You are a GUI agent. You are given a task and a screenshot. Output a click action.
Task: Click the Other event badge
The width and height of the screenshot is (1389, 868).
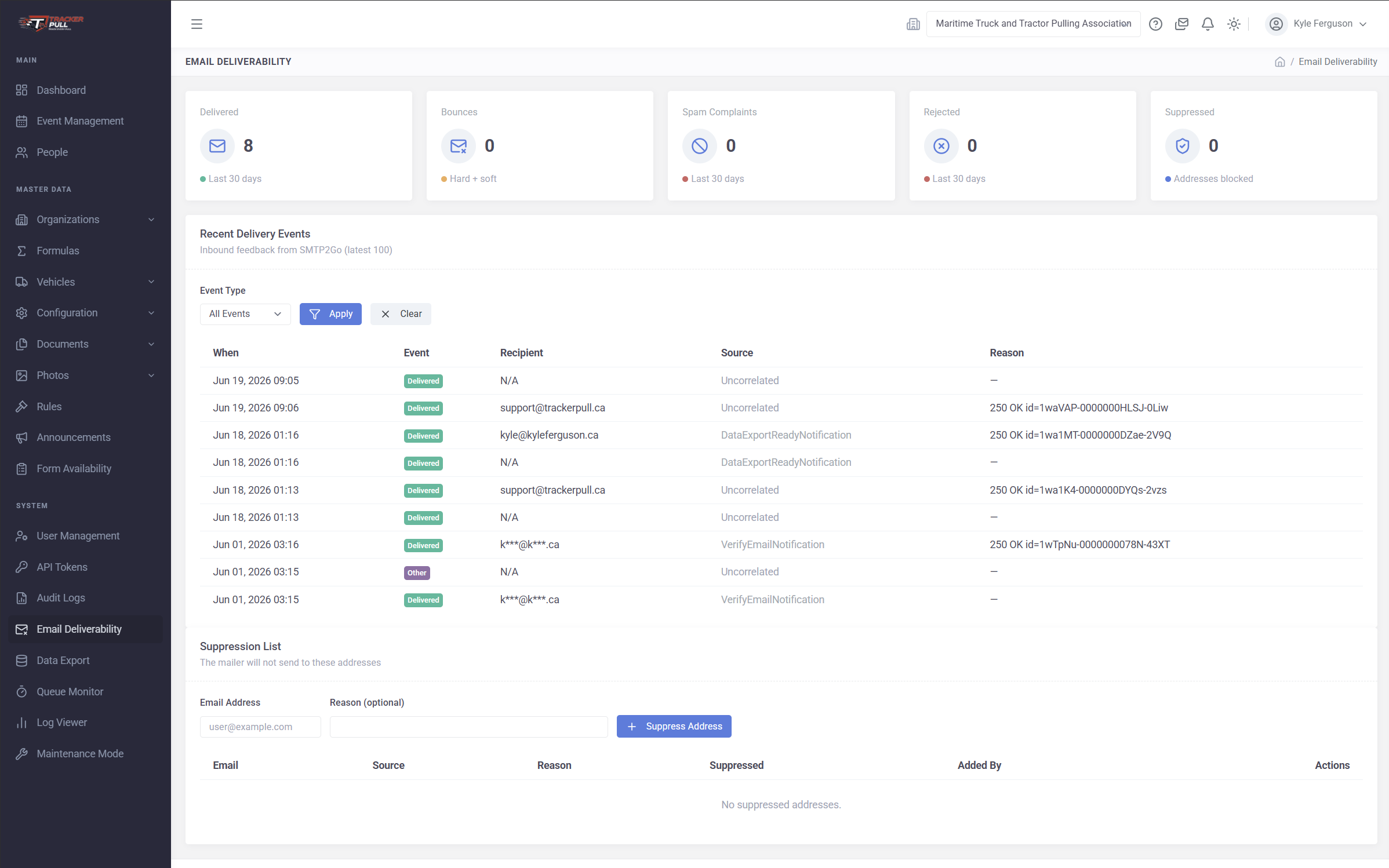point(417,573)
